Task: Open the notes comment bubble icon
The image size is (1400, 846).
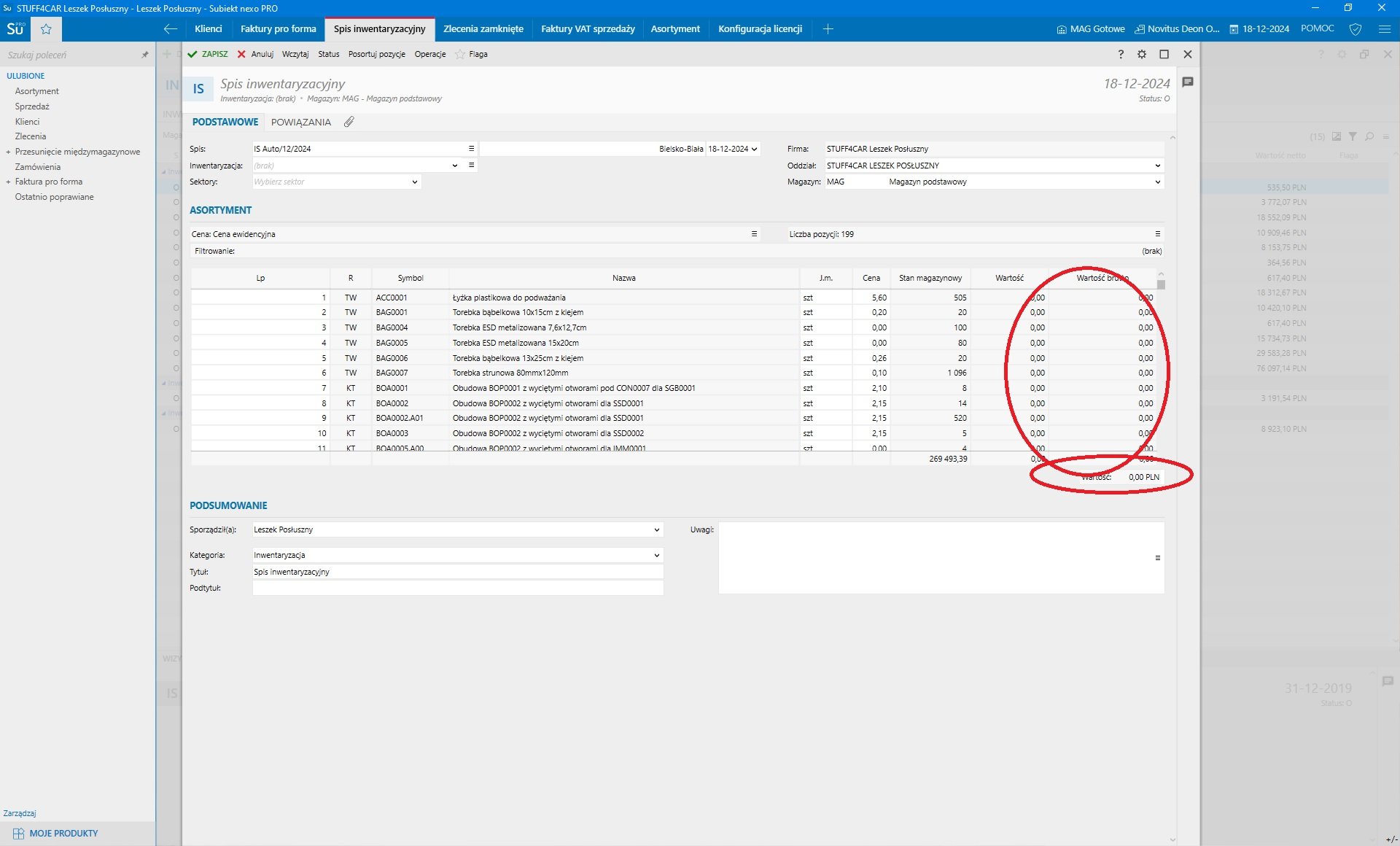Action: point(1188,82)
